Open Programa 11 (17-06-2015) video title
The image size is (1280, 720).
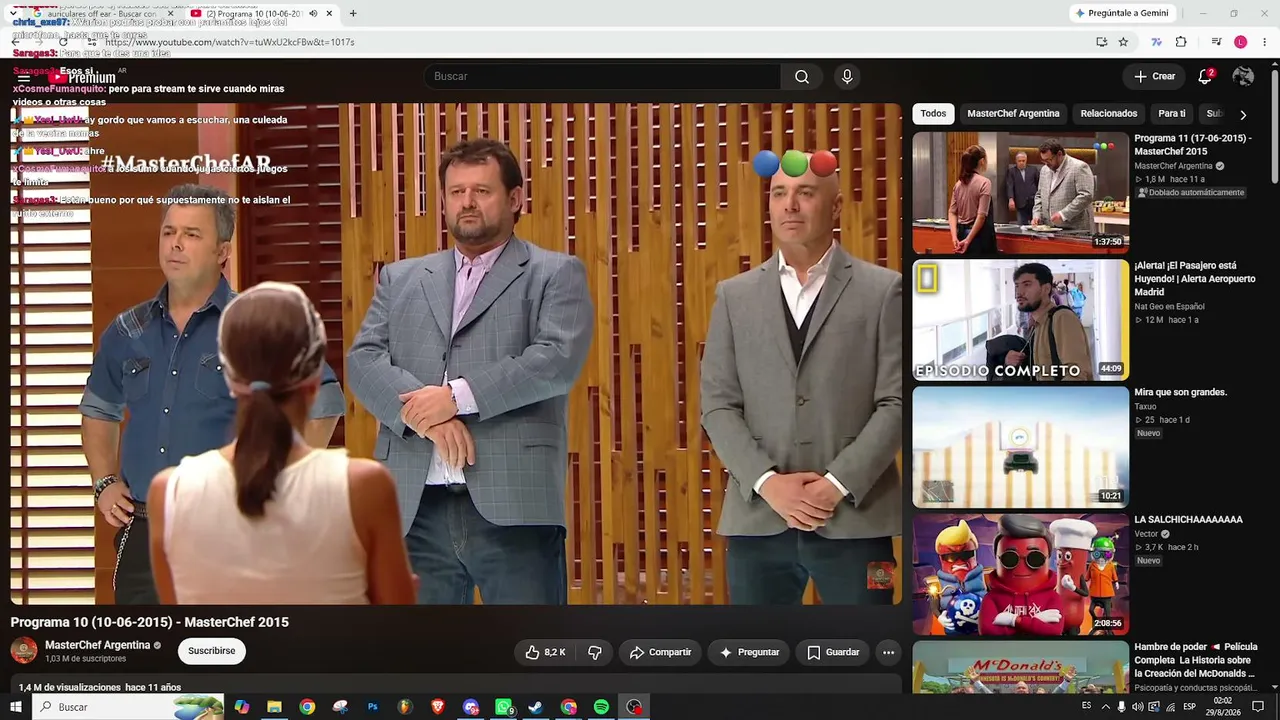click(1193, 145)
